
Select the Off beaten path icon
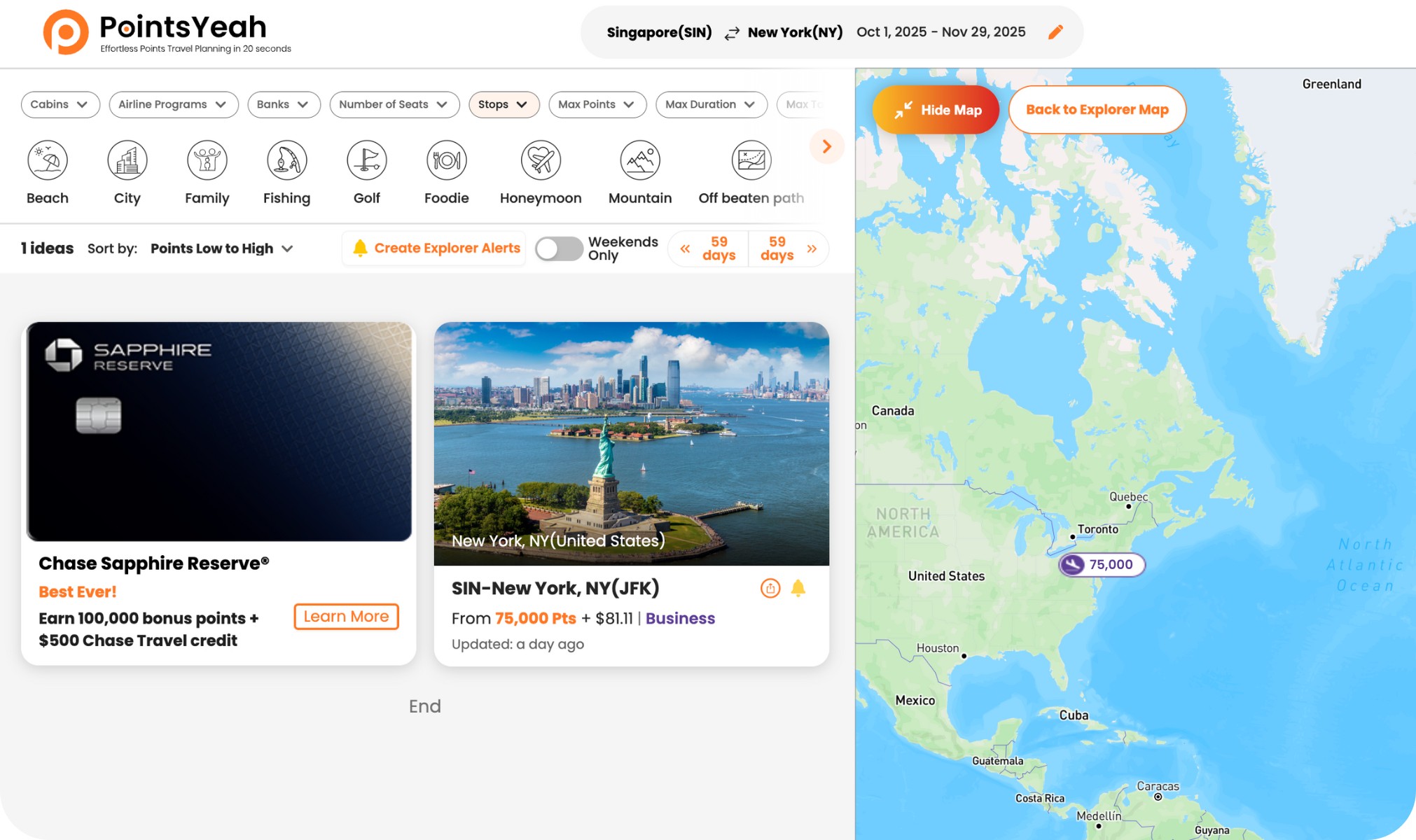pyautogui.click(x=751, y=160)
